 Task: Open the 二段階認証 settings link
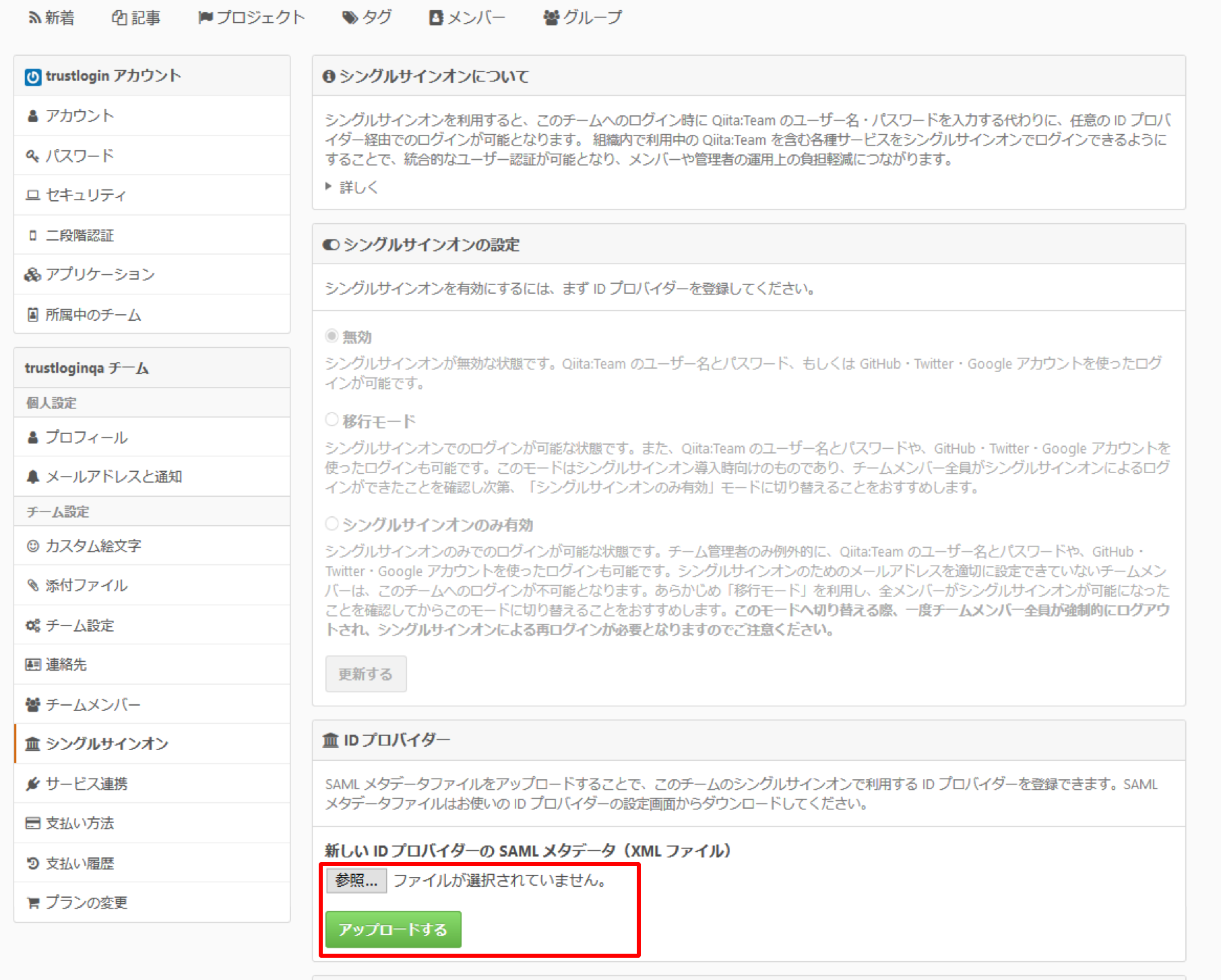[152, 235]
